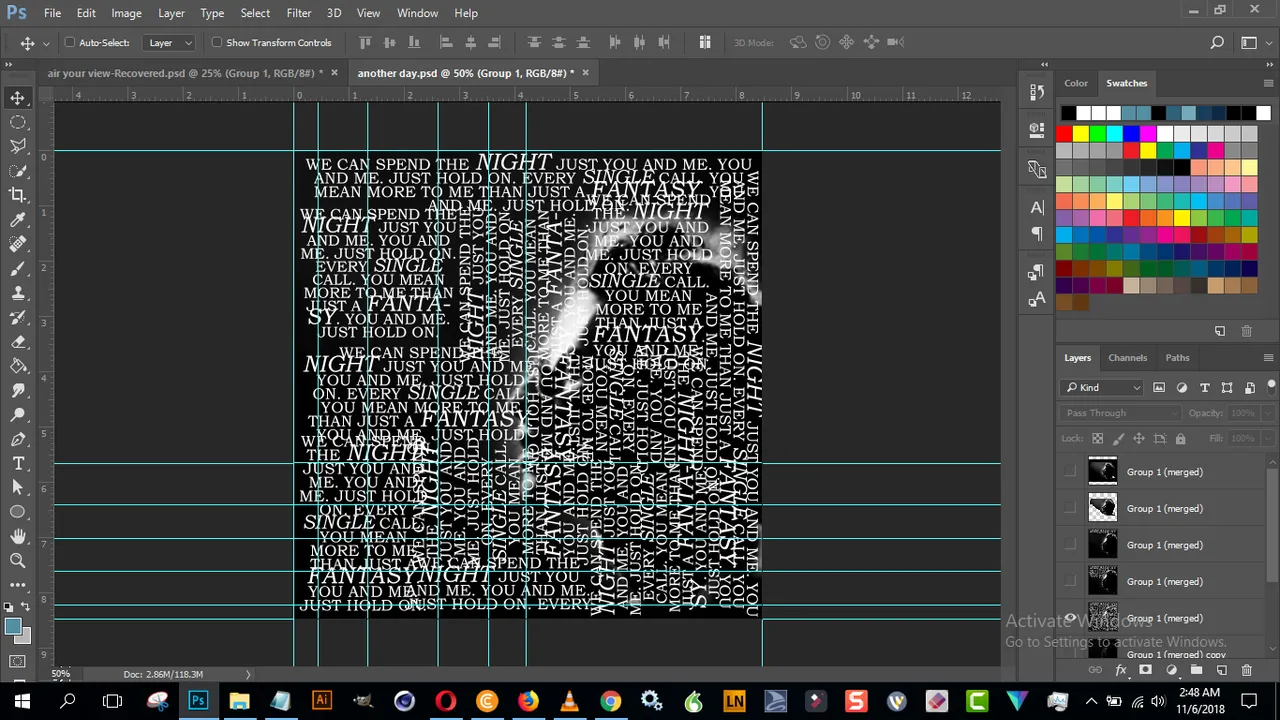Viewport: 1280px width, 720px height.
Task: Open the Layers panel options menu
Action: [1268, 358]
